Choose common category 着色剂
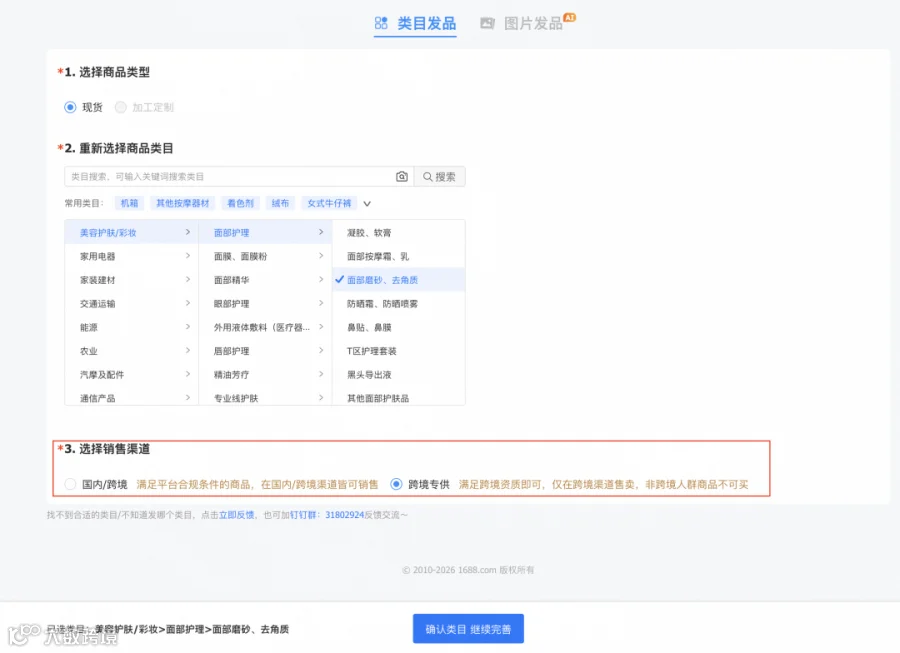900x653 pixels. 240,203
